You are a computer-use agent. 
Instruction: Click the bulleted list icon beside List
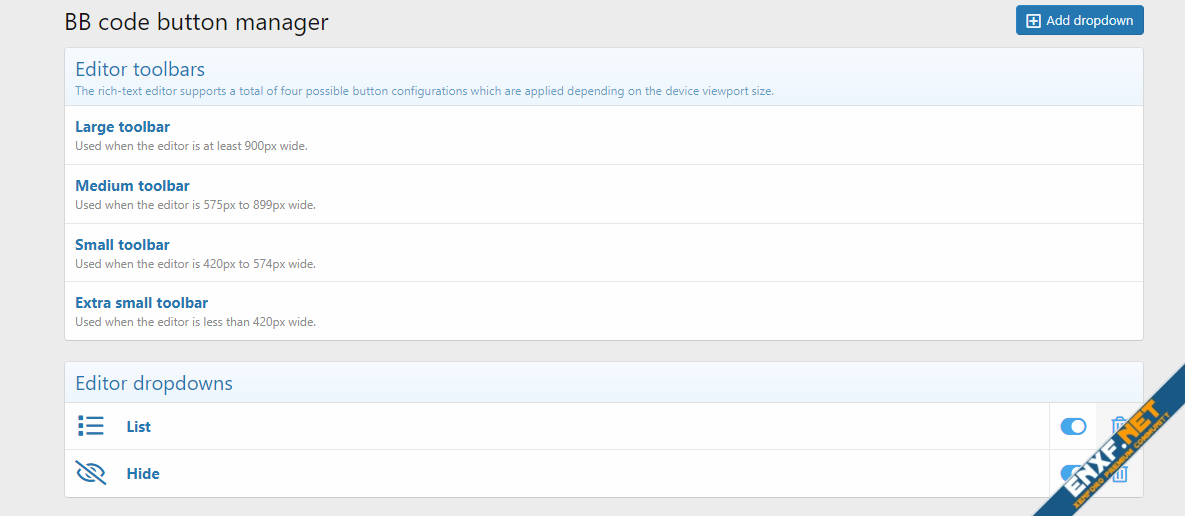coord(91,426)
